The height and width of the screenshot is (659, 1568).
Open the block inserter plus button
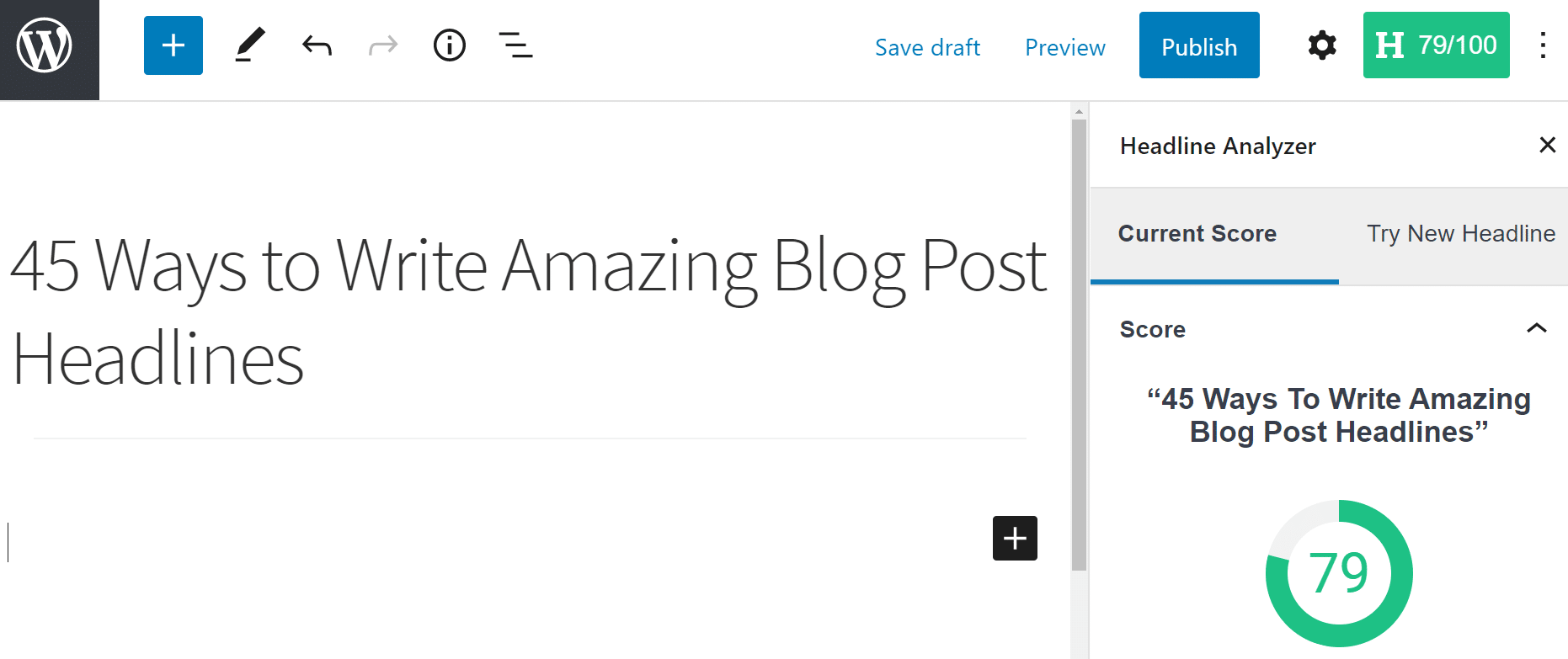tap(173, 45)
